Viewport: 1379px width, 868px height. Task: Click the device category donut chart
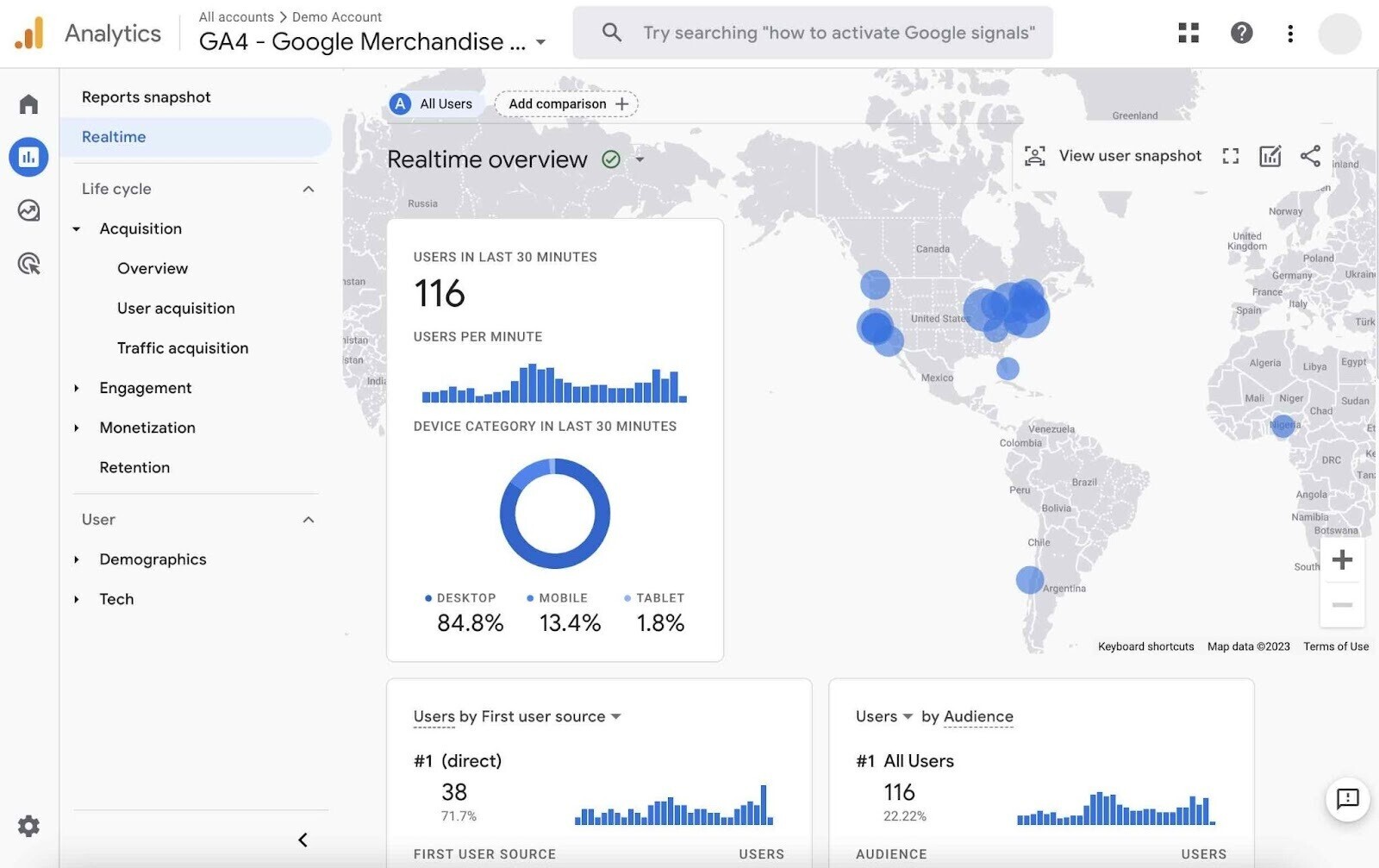tap(555, 514)
